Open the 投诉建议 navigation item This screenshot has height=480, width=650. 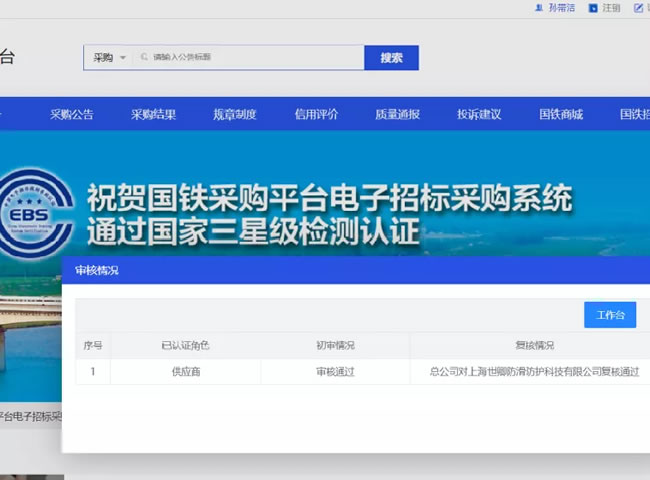pos(479,114)
